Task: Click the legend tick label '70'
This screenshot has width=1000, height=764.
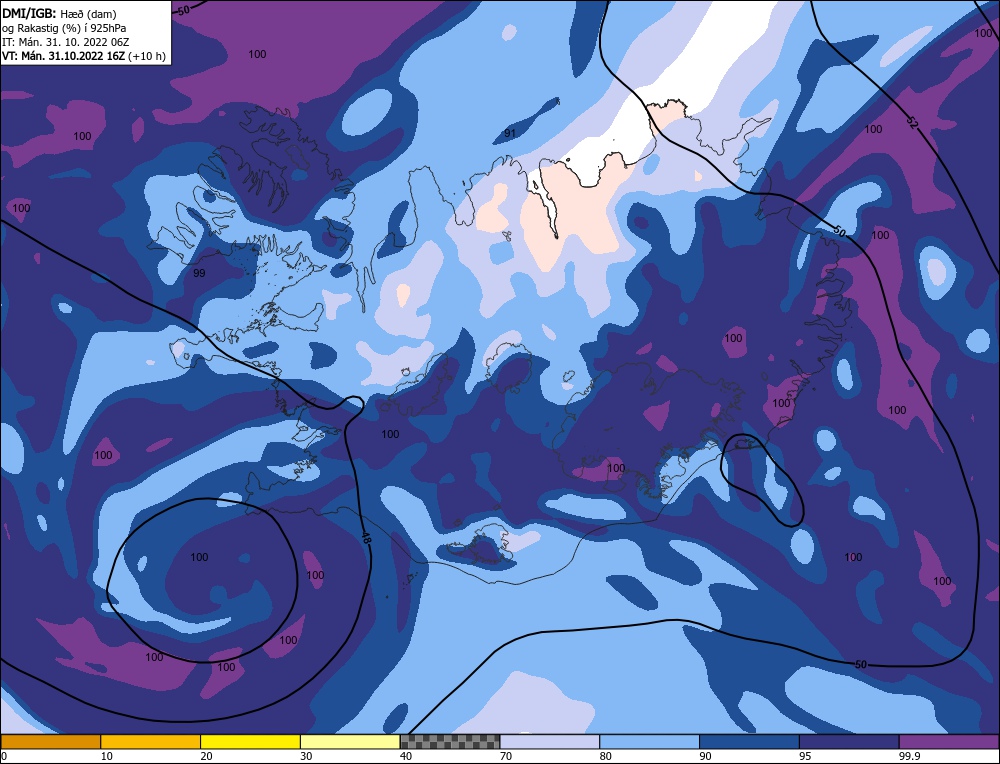Action: tap(506, 756)
